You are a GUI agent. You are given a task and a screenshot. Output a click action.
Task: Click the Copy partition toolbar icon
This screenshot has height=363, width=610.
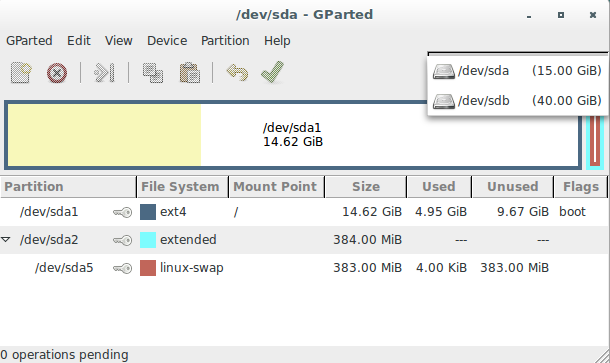152,73
